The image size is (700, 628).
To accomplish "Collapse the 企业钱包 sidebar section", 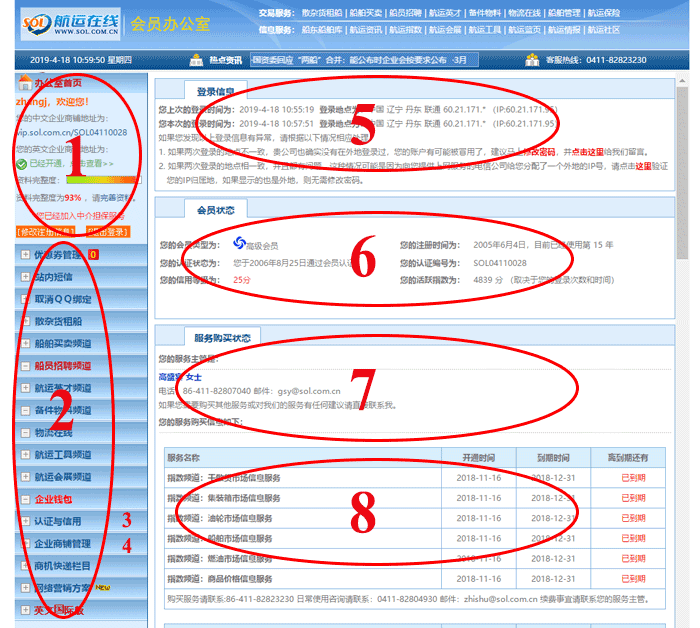I will (25, 499).
